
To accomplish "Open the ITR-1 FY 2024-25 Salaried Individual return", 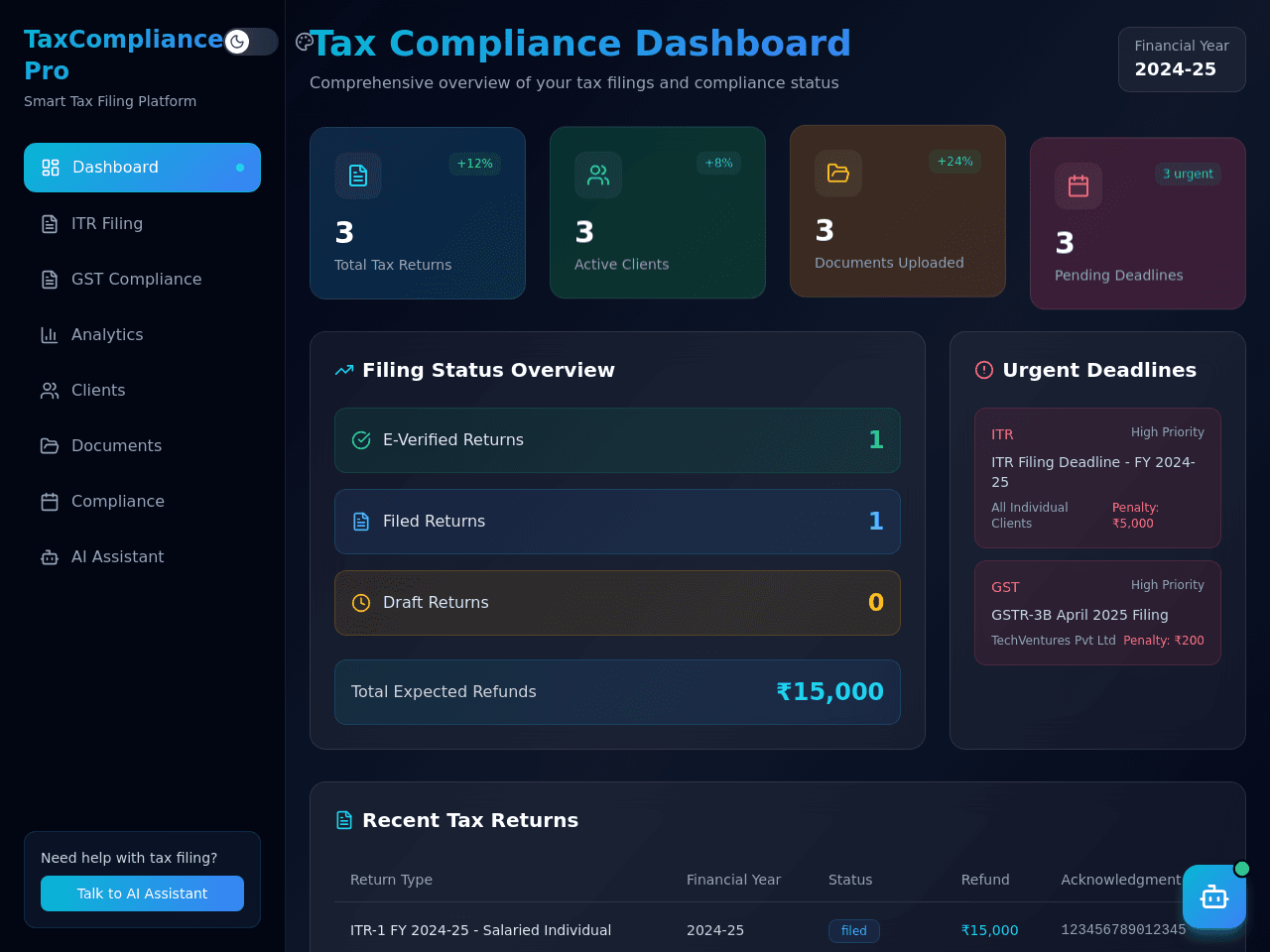I will pos(480,930).
